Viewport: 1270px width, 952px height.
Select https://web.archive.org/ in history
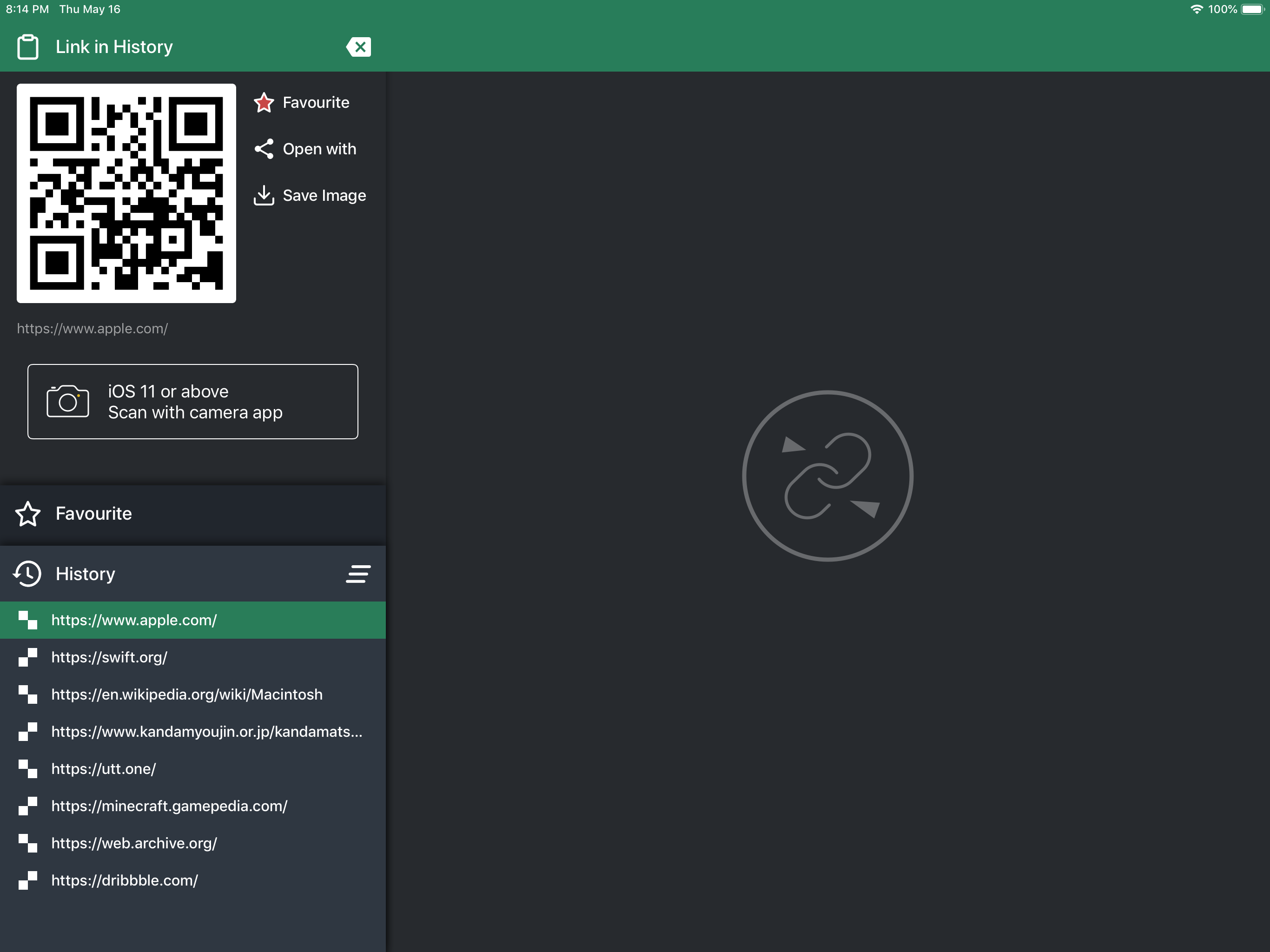click(x=193, y=844)
